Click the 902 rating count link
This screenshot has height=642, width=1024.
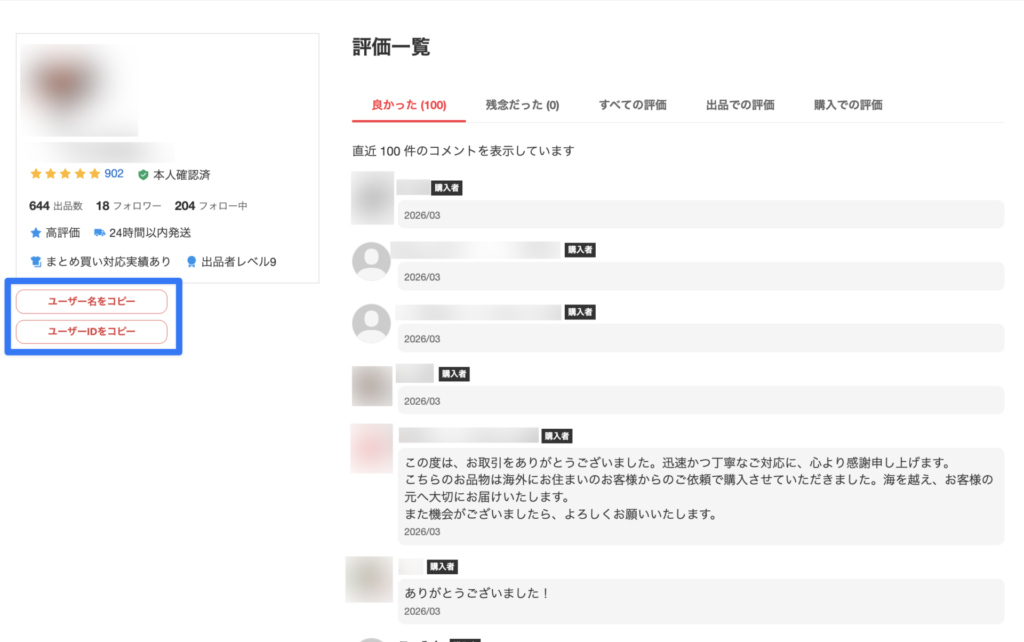114,174
